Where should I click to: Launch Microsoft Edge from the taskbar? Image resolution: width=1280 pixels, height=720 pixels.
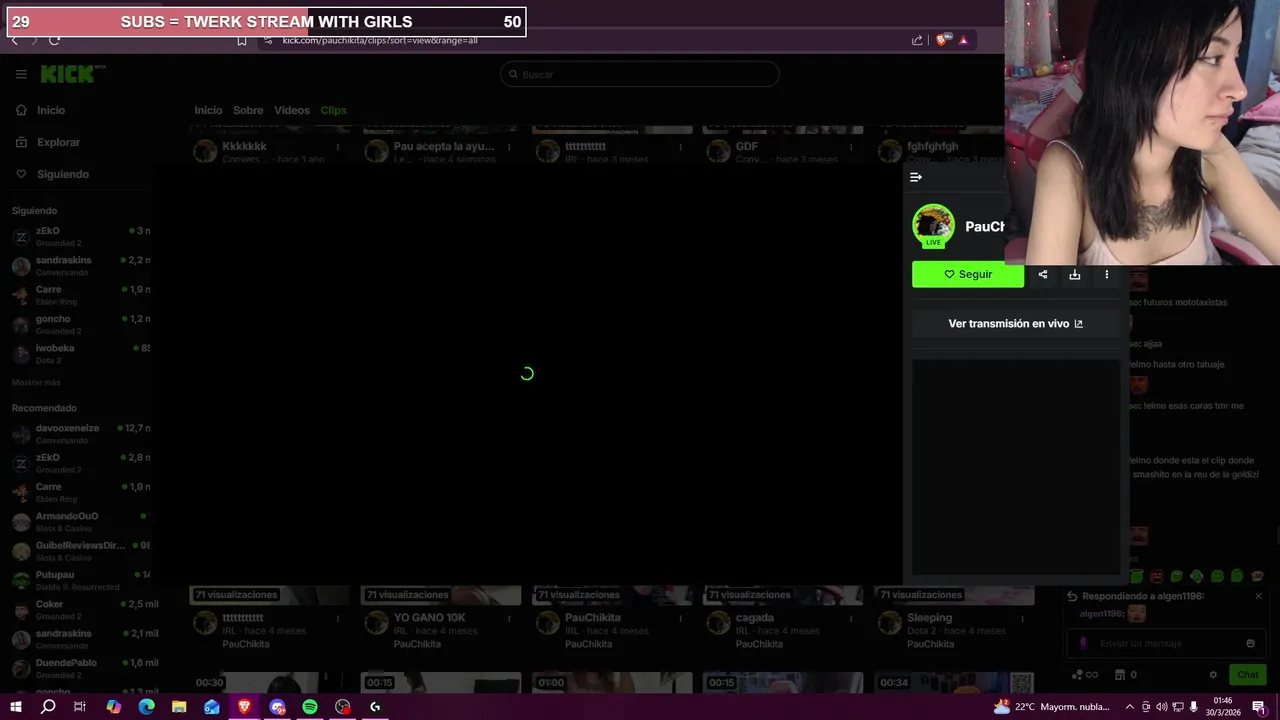[146, 707]
